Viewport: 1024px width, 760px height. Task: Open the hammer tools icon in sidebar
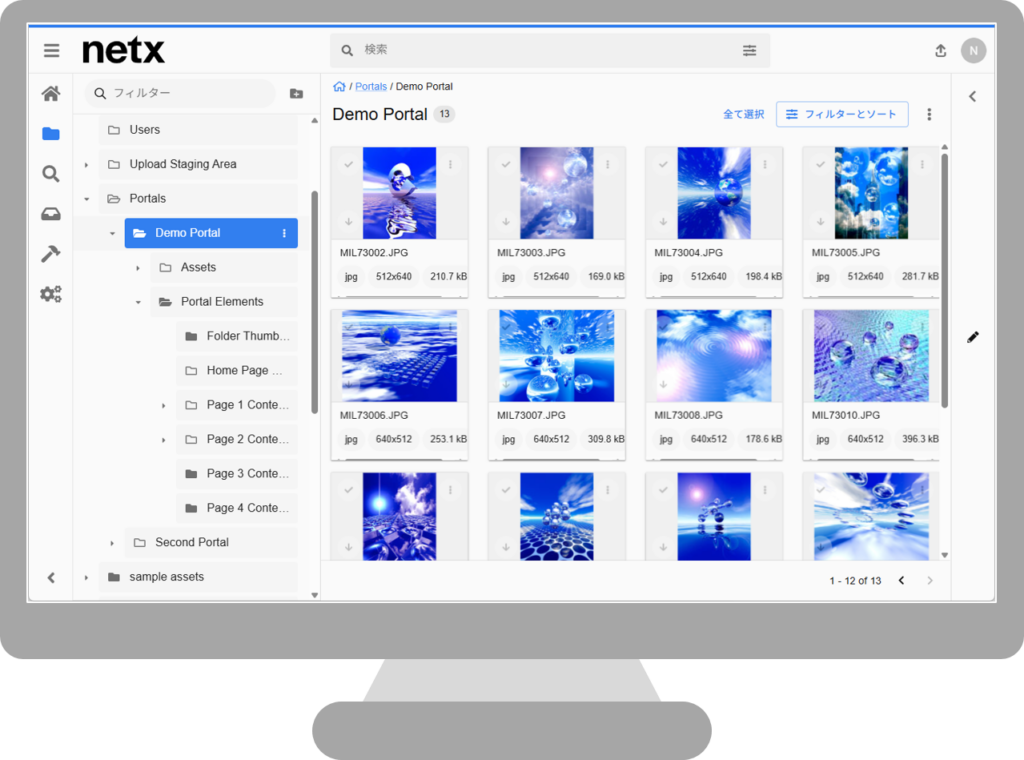coord(50,254)
